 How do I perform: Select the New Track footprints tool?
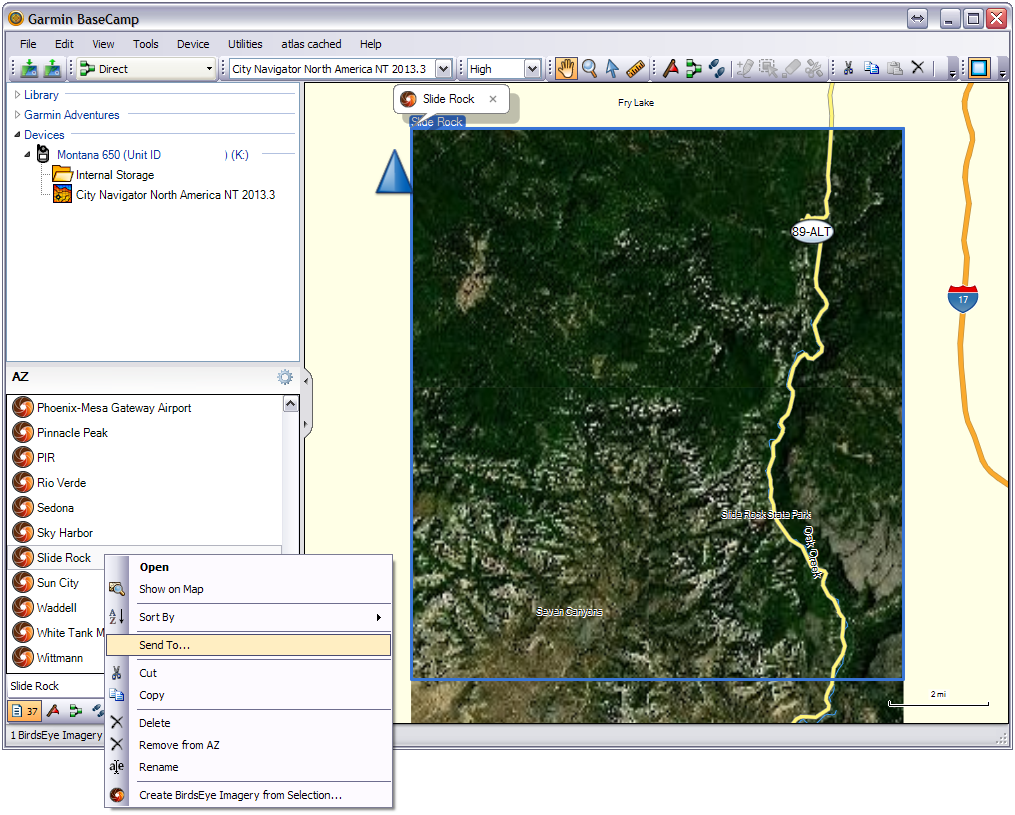(717, 69)
